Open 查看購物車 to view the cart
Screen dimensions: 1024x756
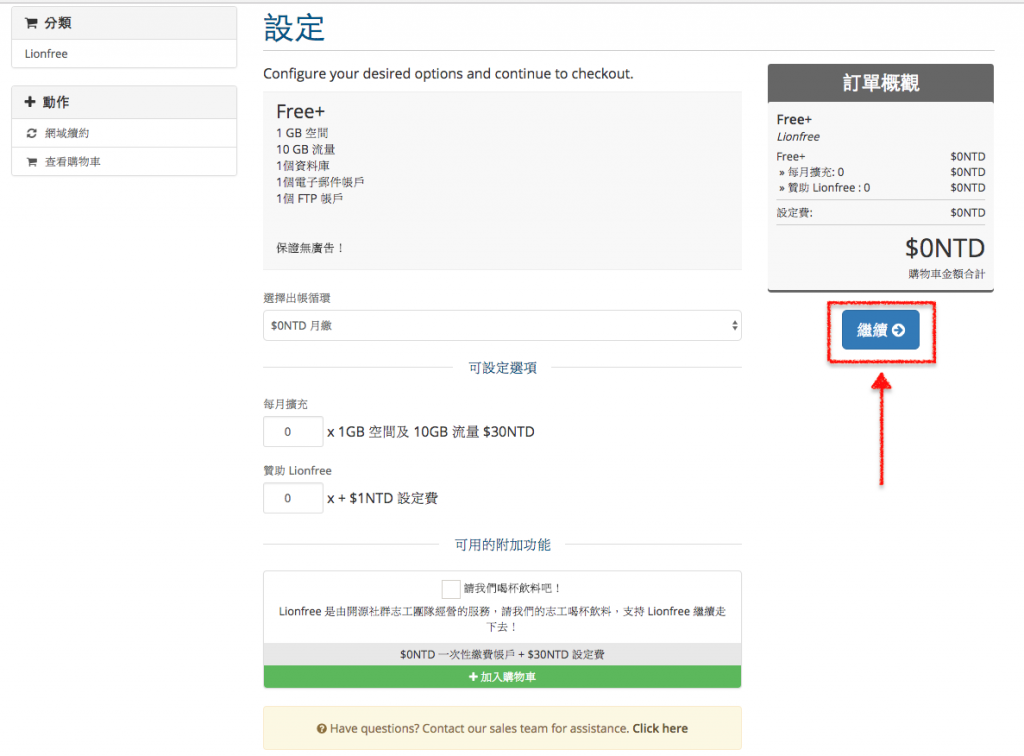pos(124,162)
